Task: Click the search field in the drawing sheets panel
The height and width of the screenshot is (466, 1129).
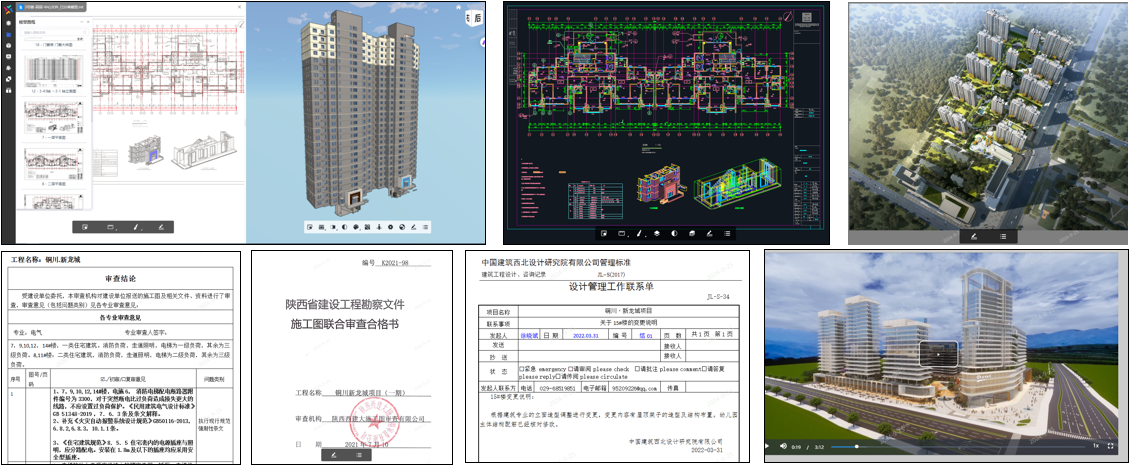Action: point(55,32)
